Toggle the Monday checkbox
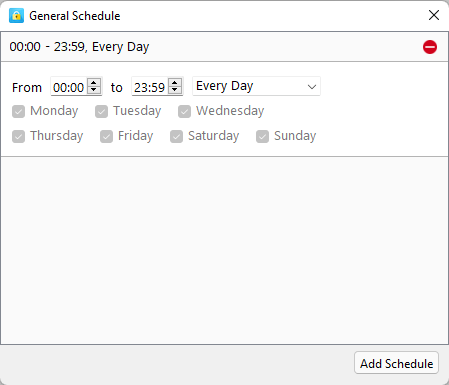Screen dimensions: 449x385 (x=18, y=111)
